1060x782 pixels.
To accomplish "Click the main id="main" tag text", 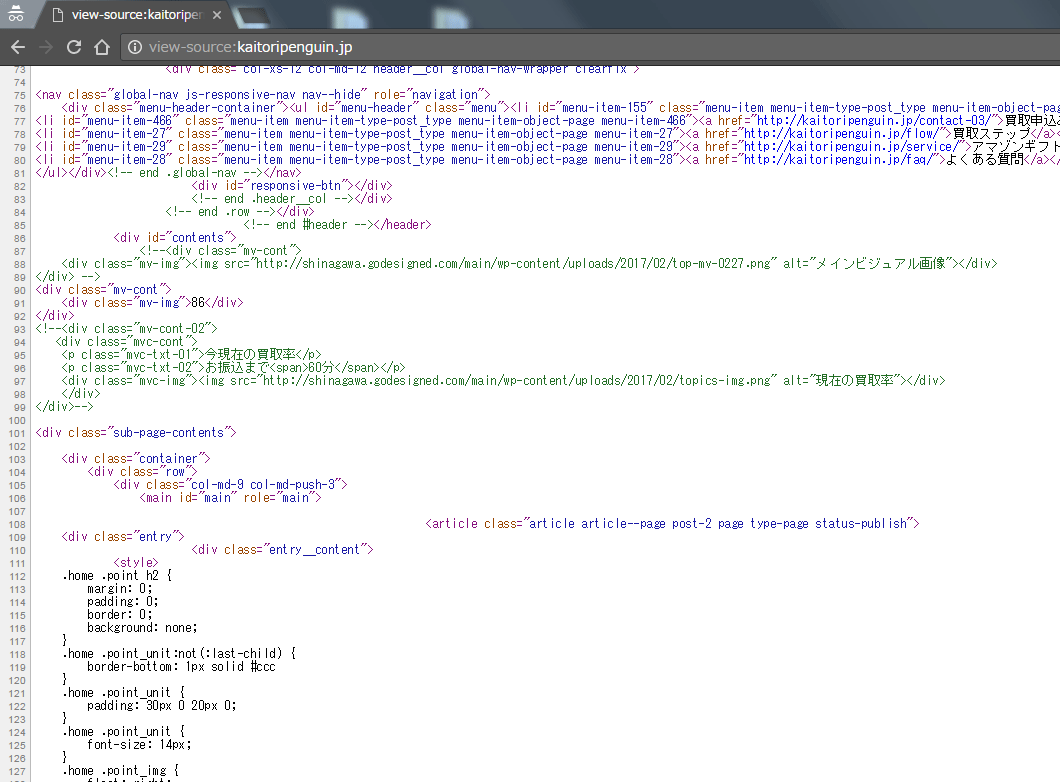I will pos(230,497).
